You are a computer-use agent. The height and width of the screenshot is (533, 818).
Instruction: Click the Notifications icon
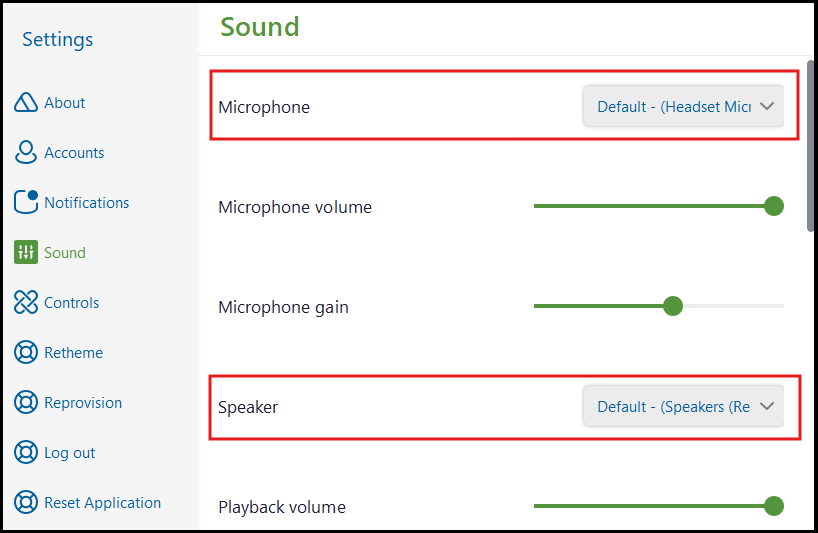pos(26,203)
